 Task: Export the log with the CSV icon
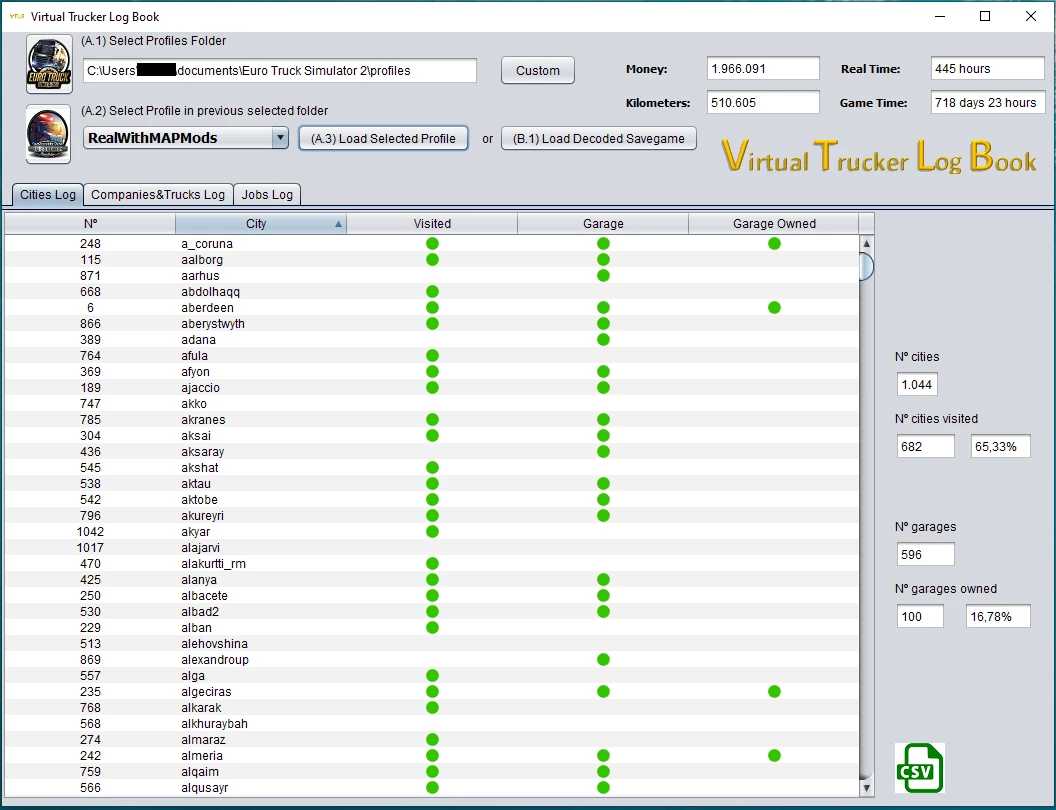[x=919, y=768]
